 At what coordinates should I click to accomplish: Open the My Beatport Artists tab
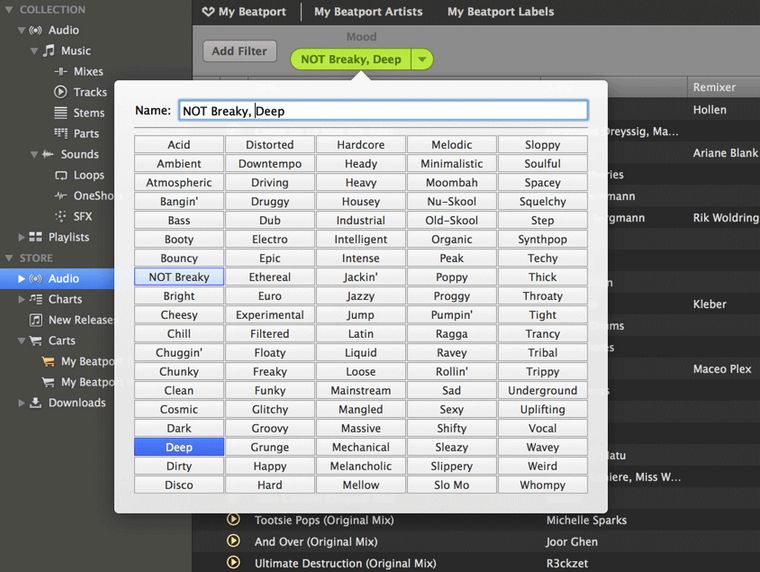pyautogui.click(x=368, y=12)
